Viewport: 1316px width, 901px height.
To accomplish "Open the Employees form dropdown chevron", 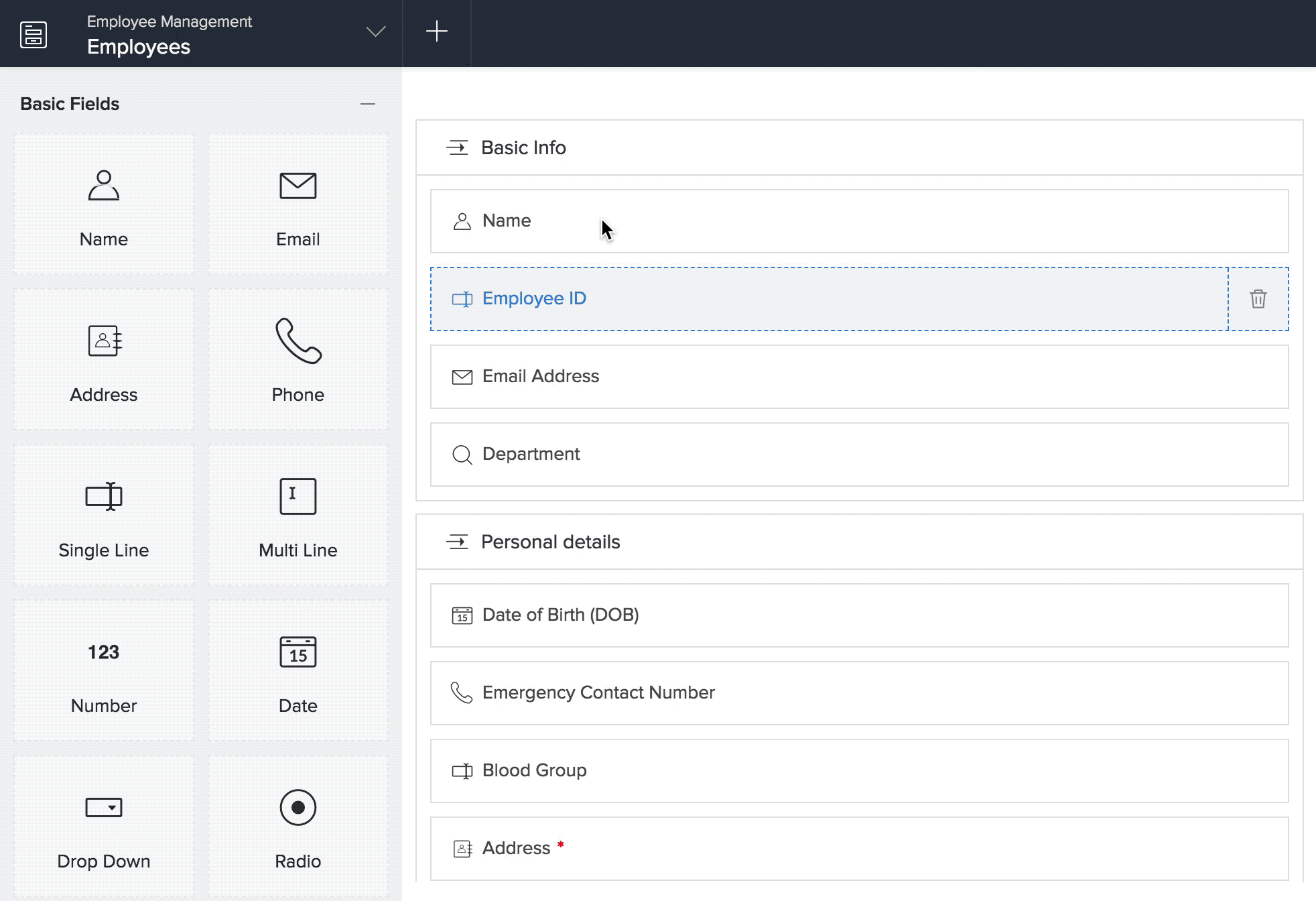I will pos(375,32).
